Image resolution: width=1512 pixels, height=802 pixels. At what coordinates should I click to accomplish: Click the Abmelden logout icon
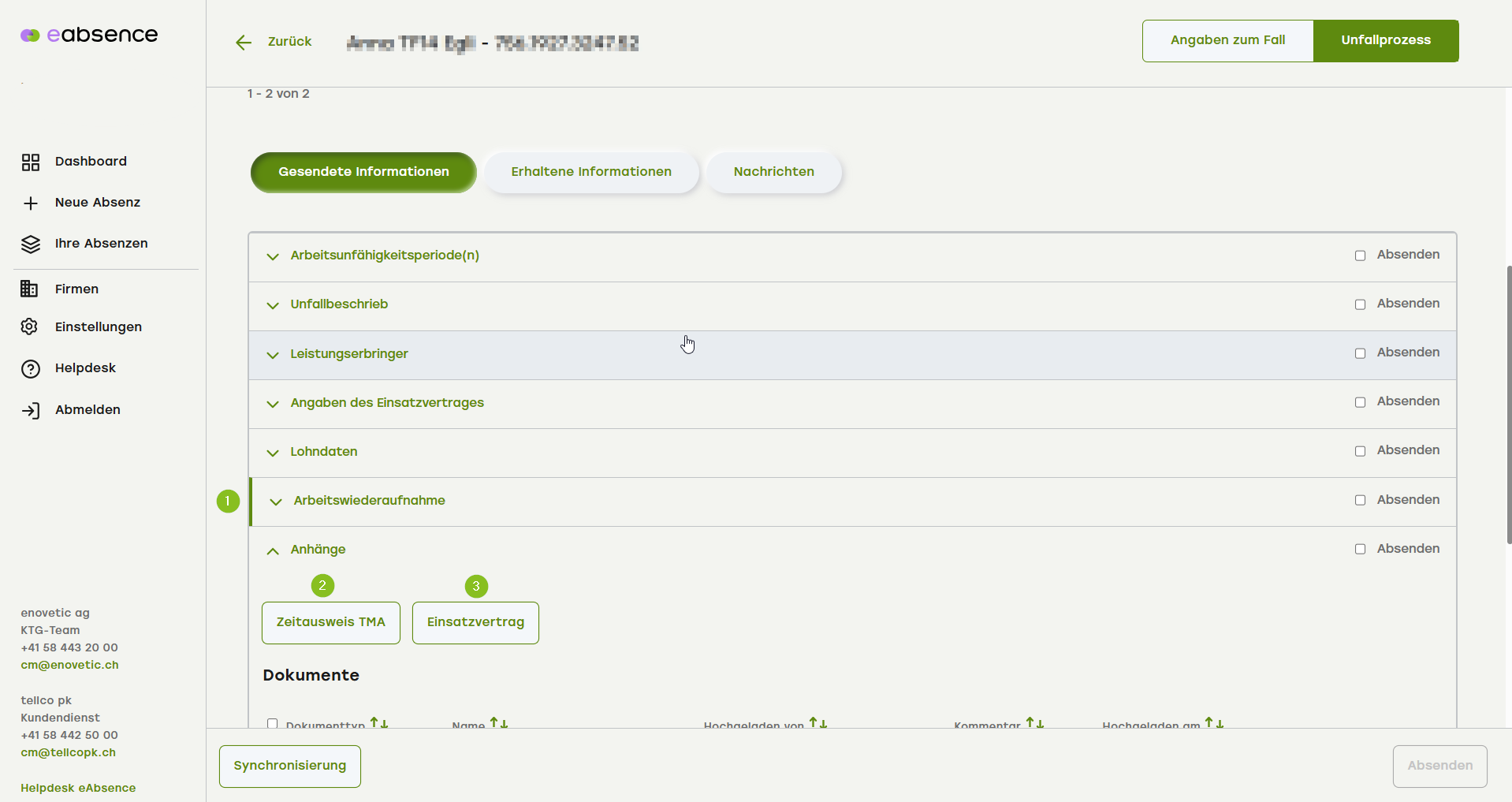pyautogui.click(x=31, y=410)
